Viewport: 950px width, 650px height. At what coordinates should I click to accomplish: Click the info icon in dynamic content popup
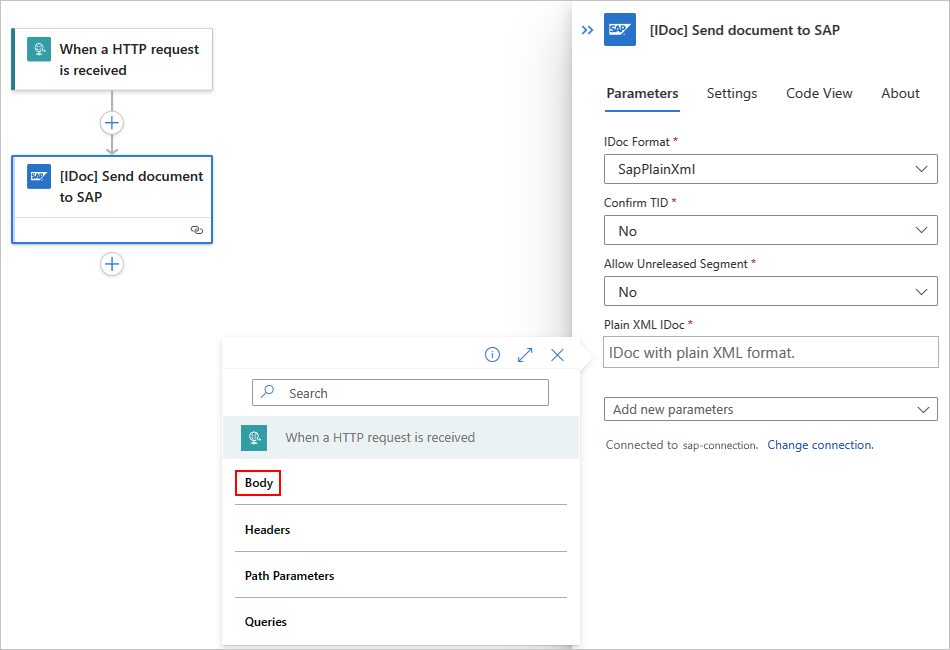point(492,355)
